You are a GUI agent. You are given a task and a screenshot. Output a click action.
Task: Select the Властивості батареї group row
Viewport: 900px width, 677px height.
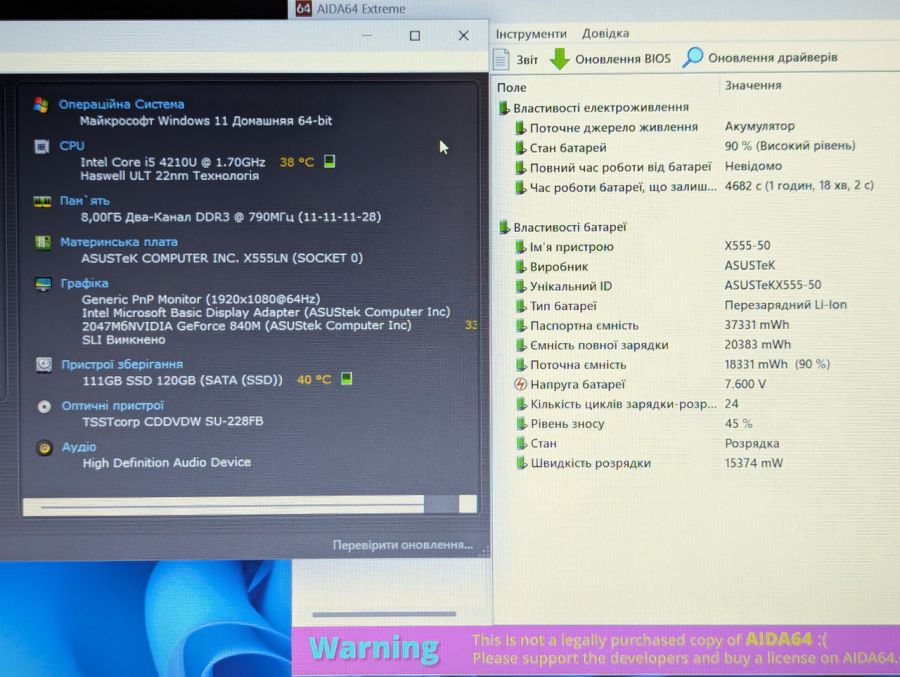point(562,227)
